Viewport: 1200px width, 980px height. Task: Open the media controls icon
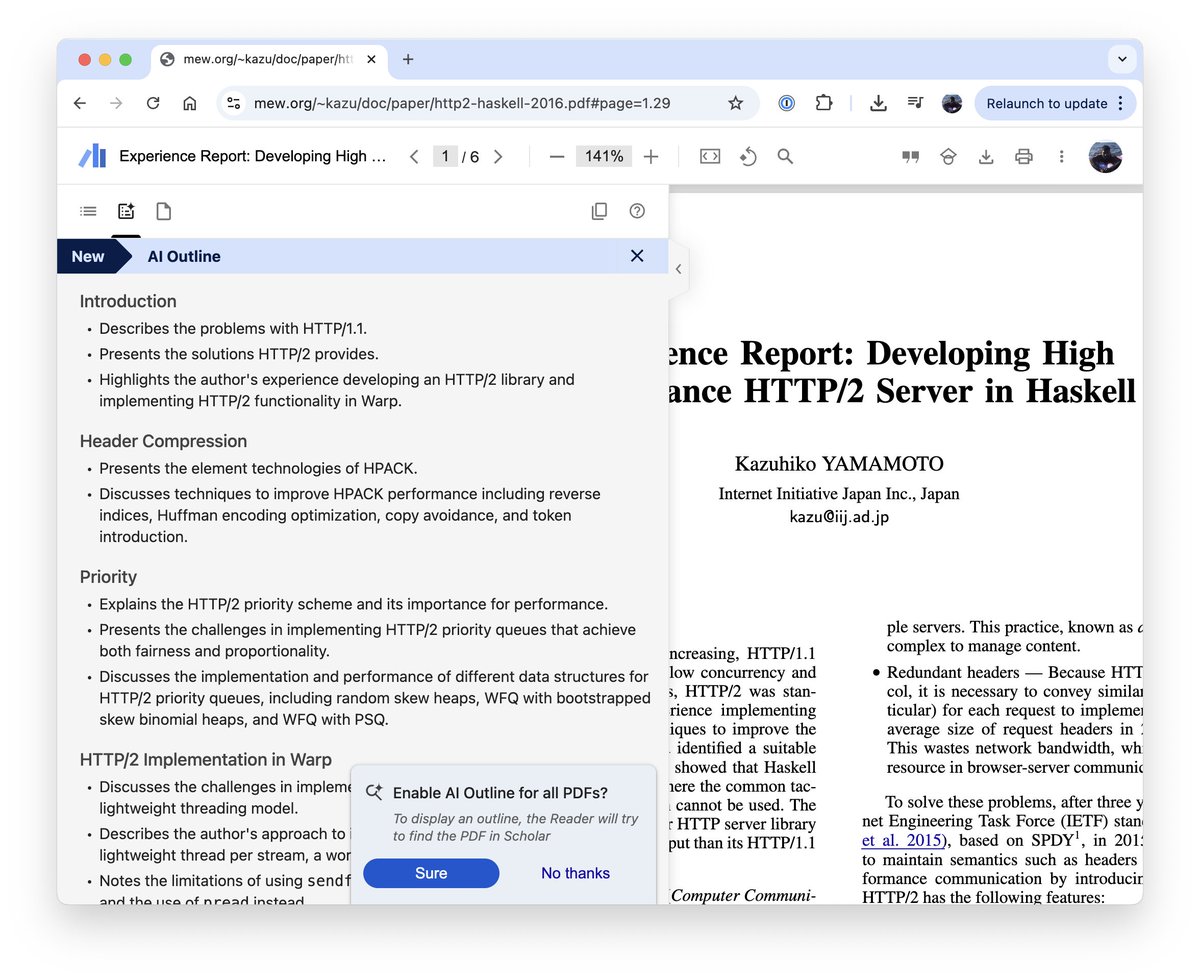click(x=915, y=103)
